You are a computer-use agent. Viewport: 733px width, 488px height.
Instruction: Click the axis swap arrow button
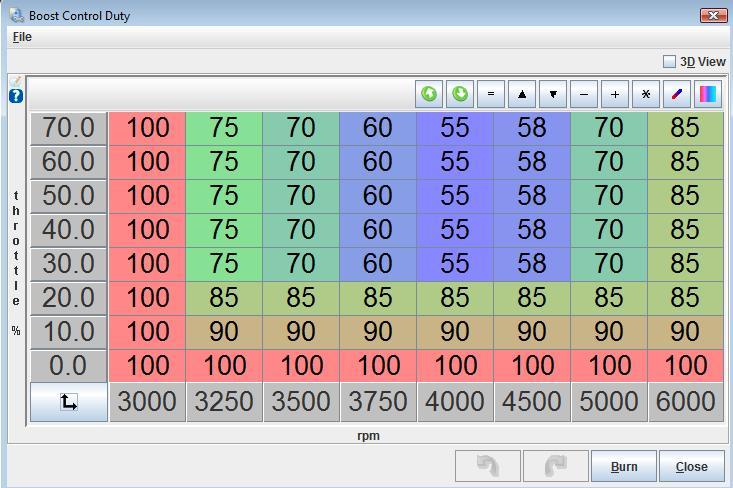(69, 402)
